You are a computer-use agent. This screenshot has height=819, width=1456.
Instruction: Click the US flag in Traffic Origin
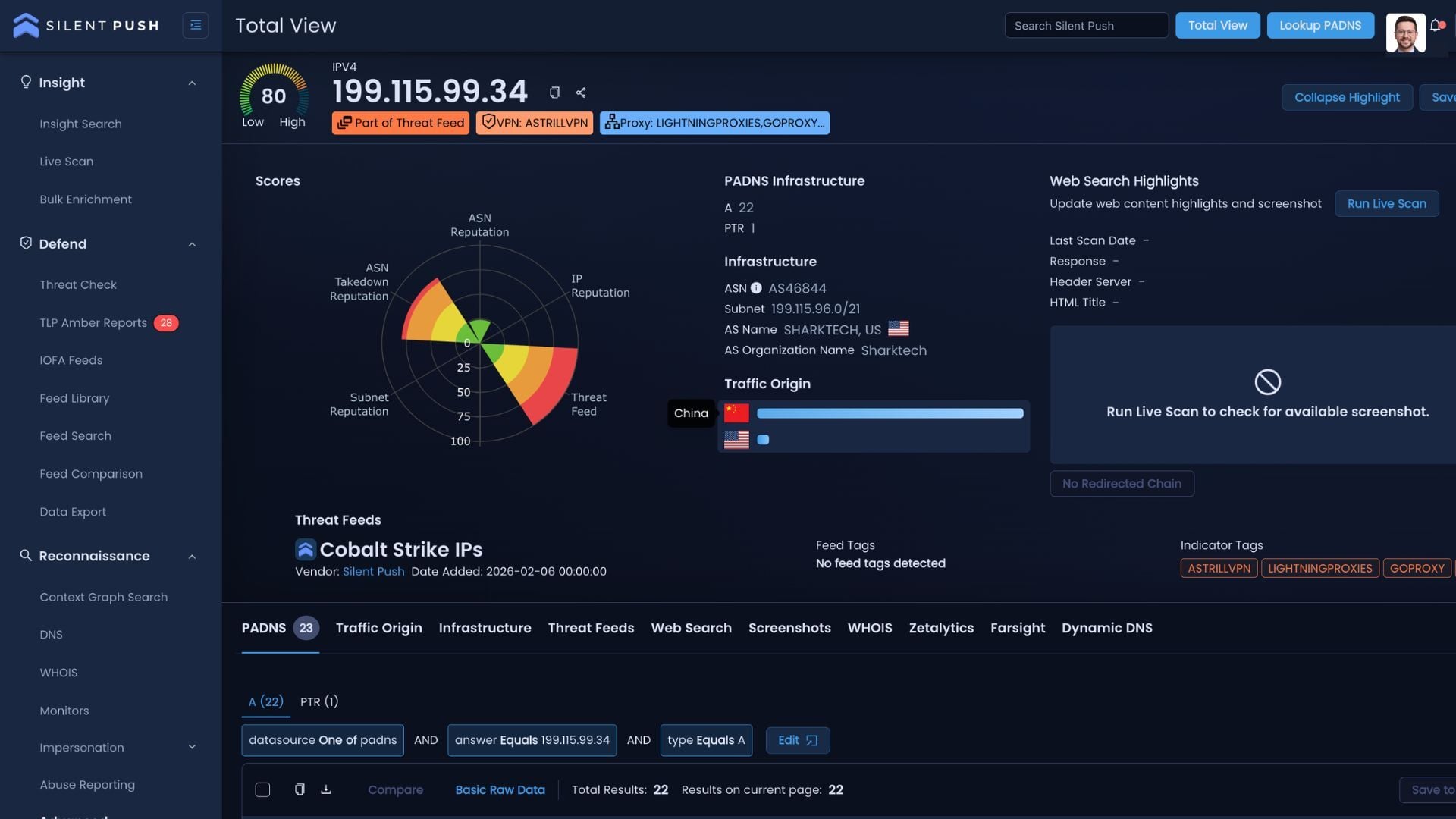click(x=736, y=440)
